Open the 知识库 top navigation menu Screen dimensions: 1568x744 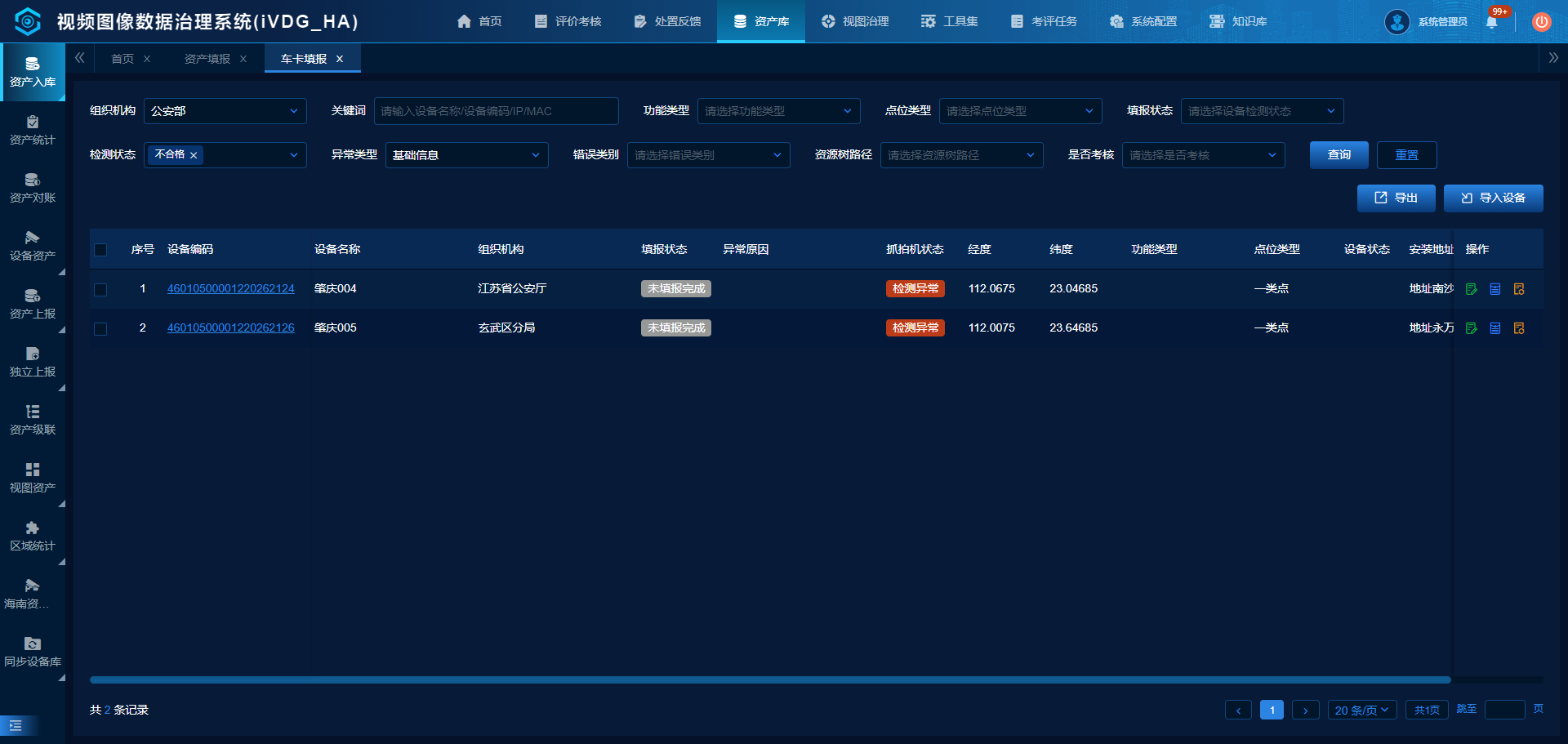tap(1238, 21)
